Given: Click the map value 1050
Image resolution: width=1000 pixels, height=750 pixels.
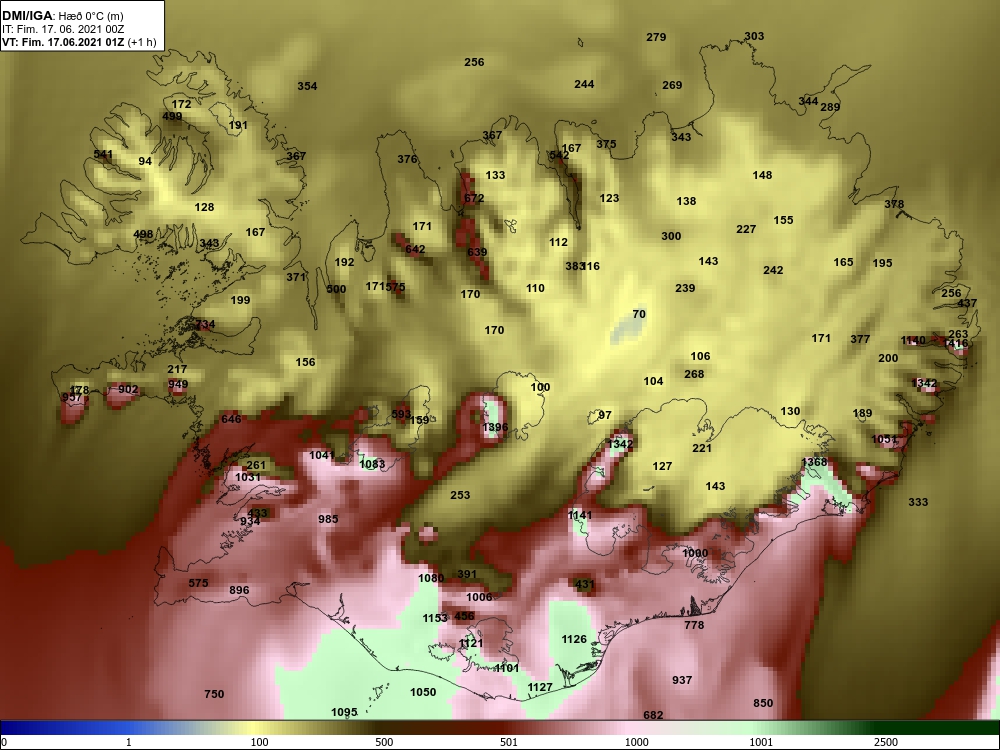Looking at the screenshot, I should 423,693.
